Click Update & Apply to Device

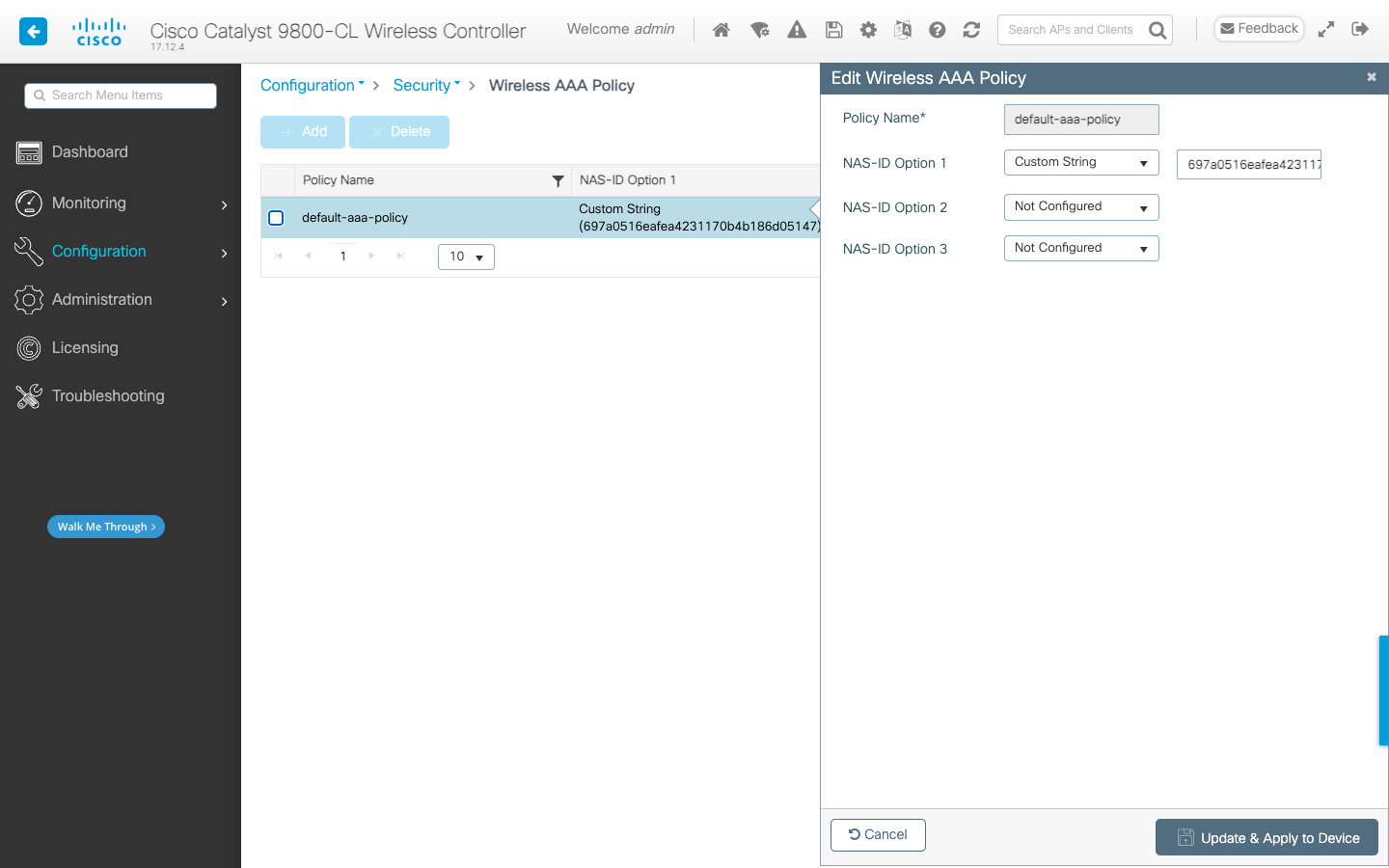click(x=1266, y=837)
